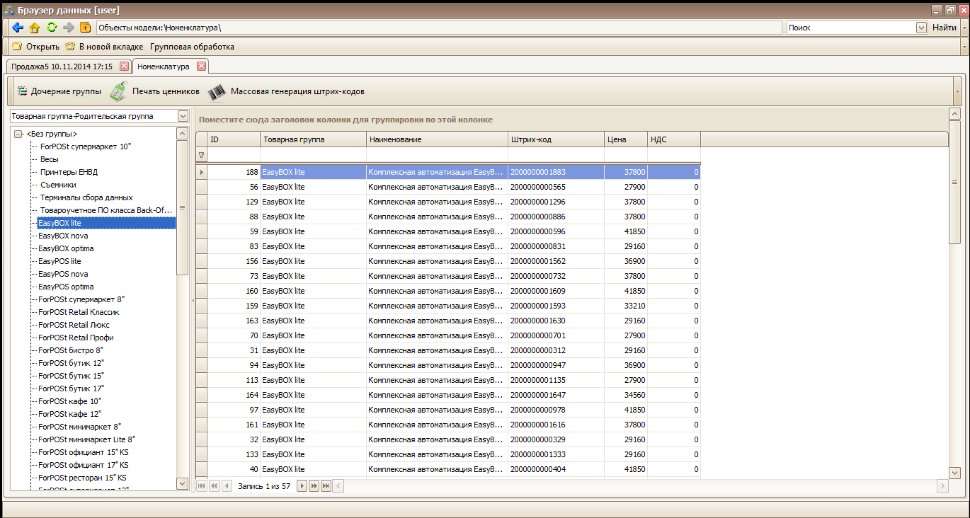Click the row indicator arrow for ID 188
970x518 pixels.
[201, 172]
